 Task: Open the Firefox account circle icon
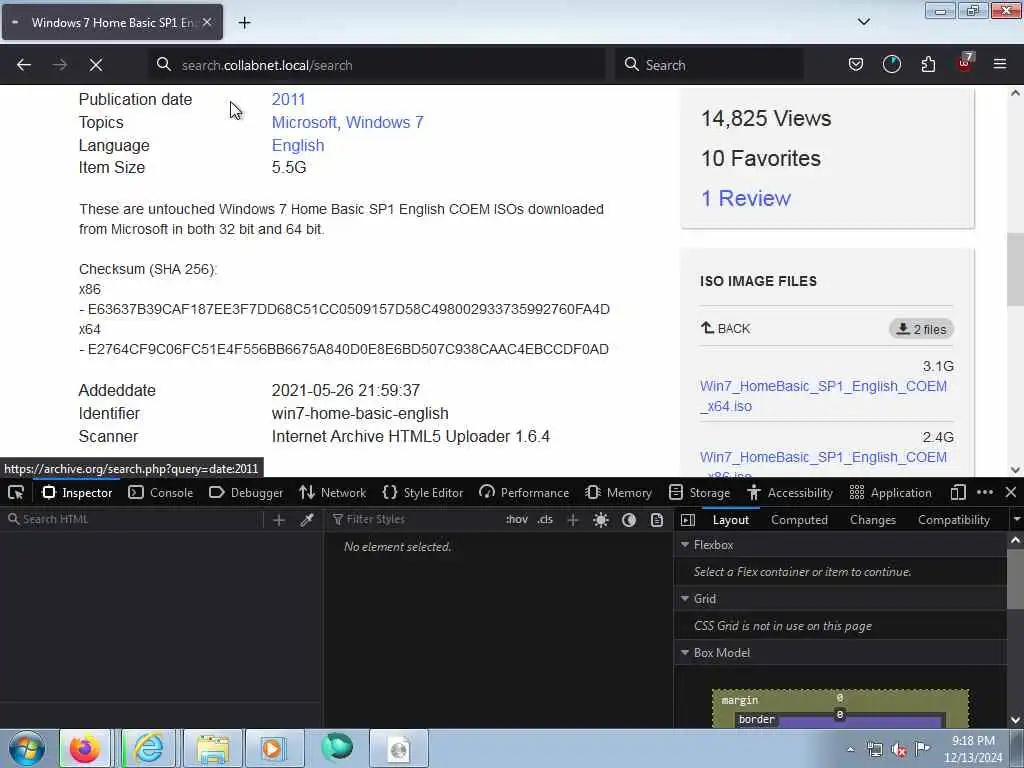point(891,64)
